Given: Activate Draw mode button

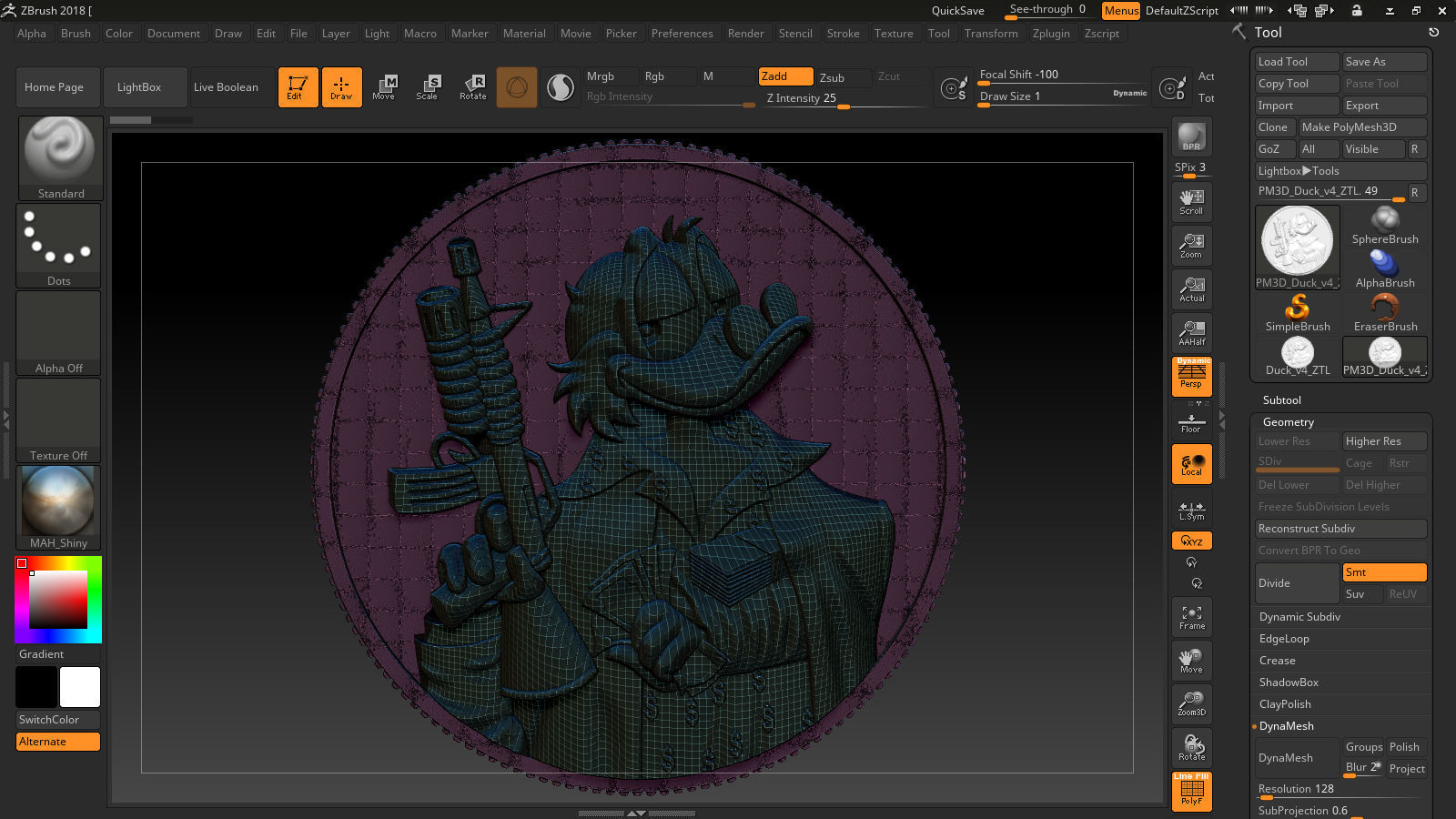Looking at the screenshot, I should tap(341, 87).
